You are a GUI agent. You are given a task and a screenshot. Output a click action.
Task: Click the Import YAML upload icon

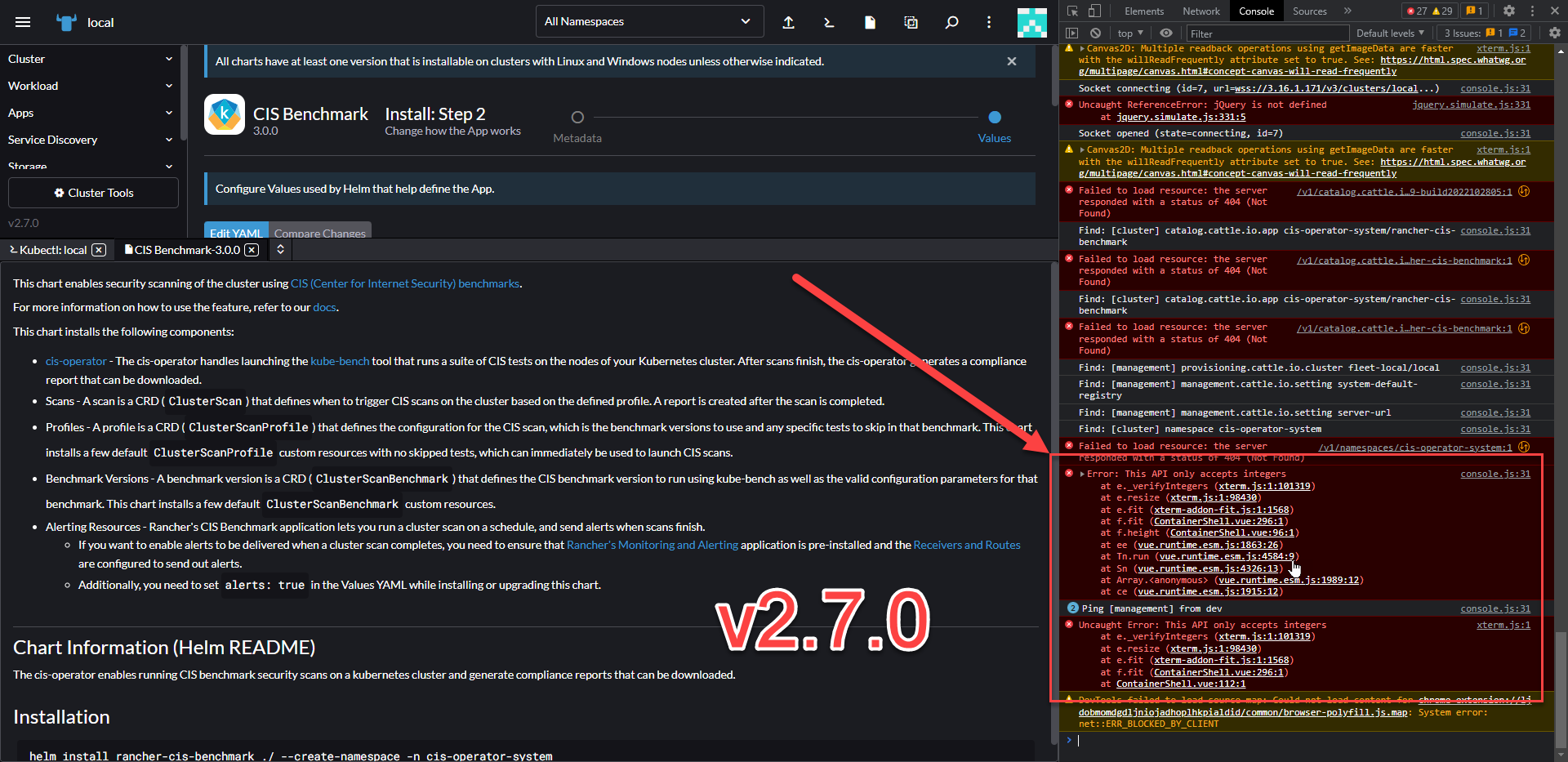click(x=788, y=22)
